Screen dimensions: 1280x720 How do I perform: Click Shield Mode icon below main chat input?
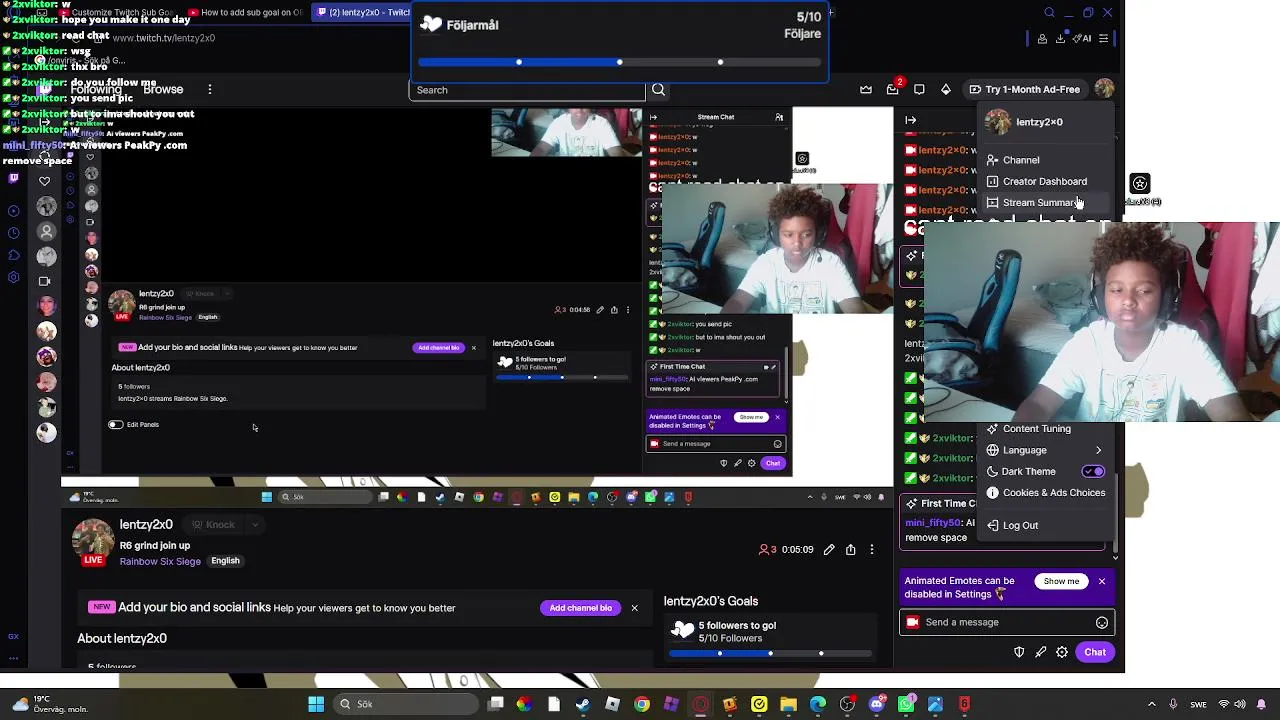tap(1019, 653)
